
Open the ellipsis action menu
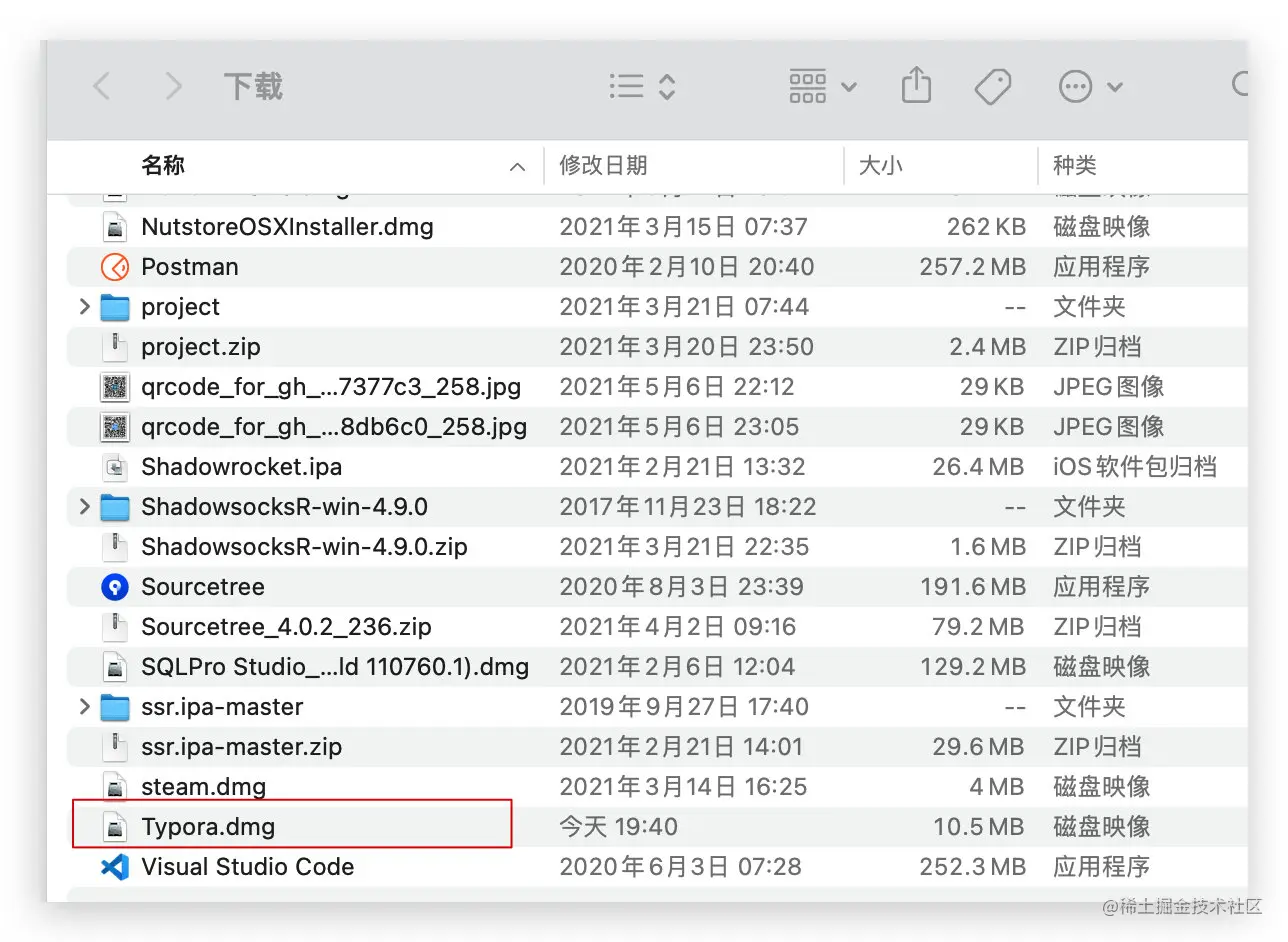click(1090, 87)
